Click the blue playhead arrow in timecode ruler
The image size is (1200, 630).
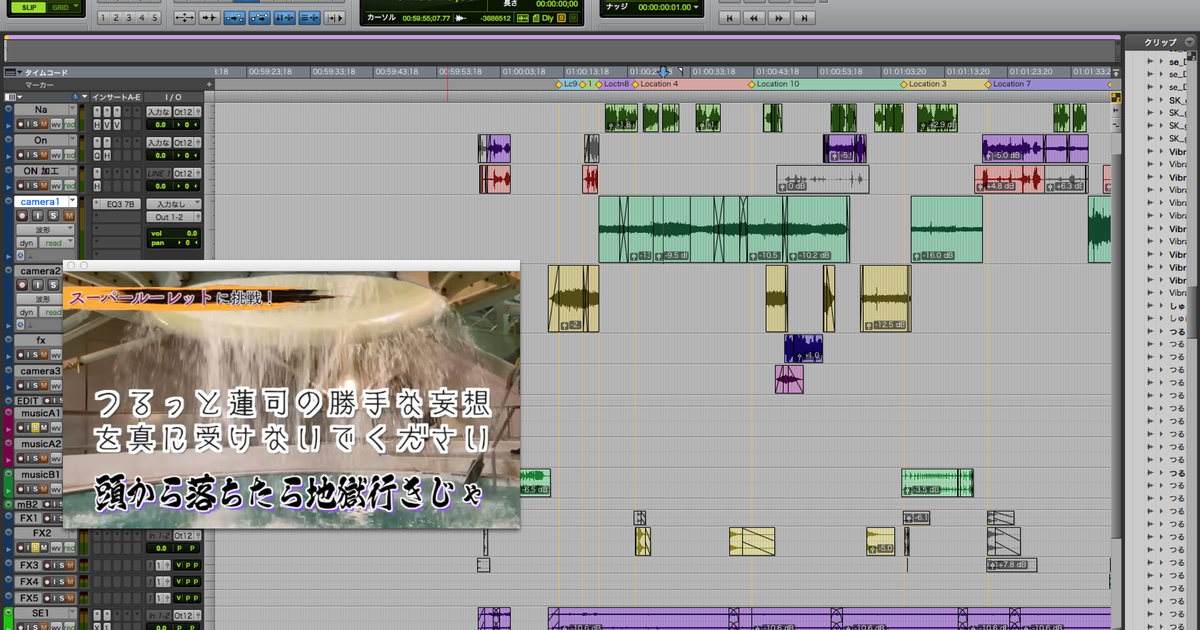pos(664,73)
